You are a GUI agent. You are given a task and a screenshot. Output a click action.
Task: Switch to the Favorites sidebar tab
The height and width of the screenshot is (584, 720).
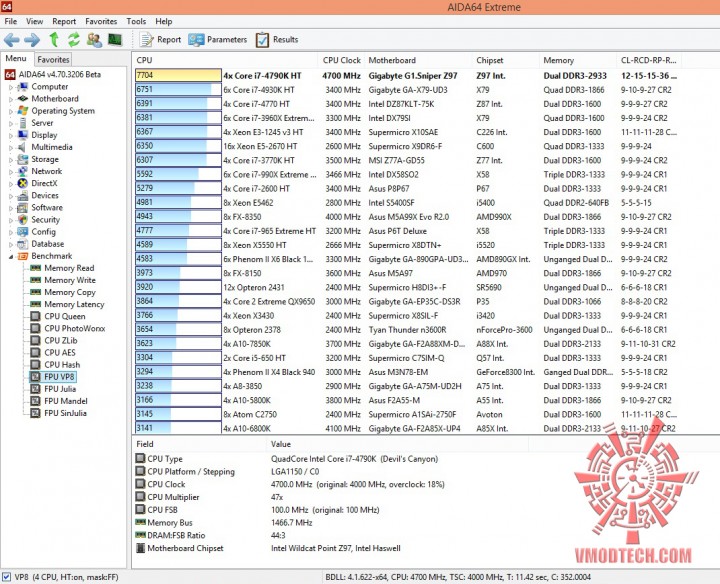pyautogui.click(x=53, y=59)
